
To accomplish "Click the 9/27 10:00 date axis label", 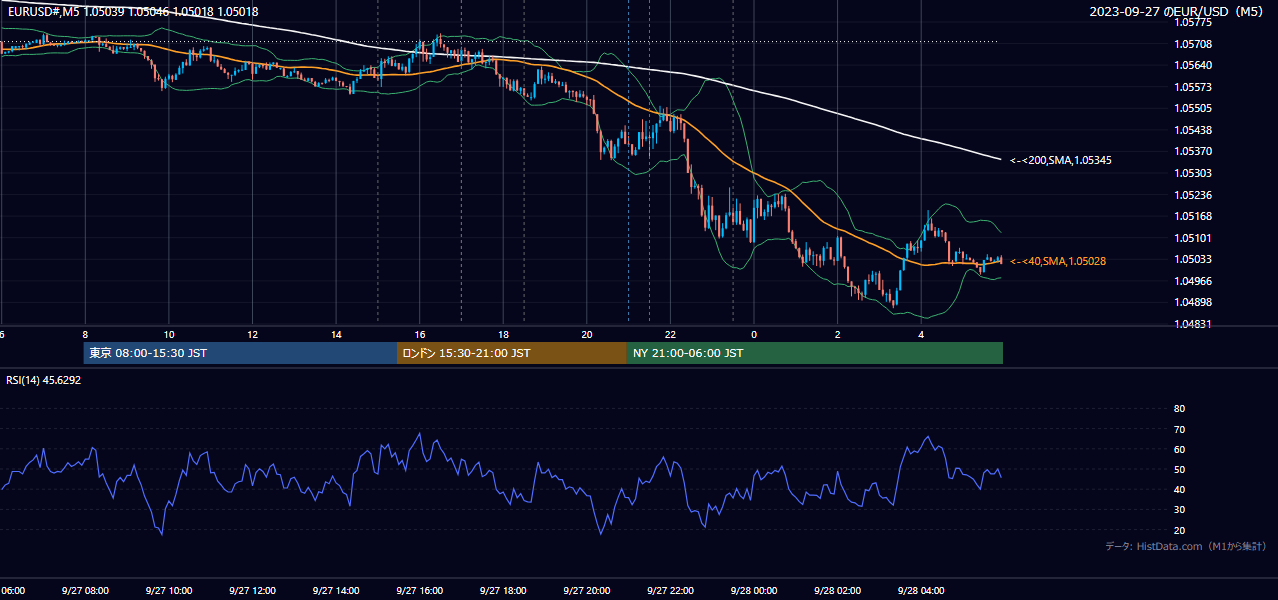I will [x=169, y=590].
